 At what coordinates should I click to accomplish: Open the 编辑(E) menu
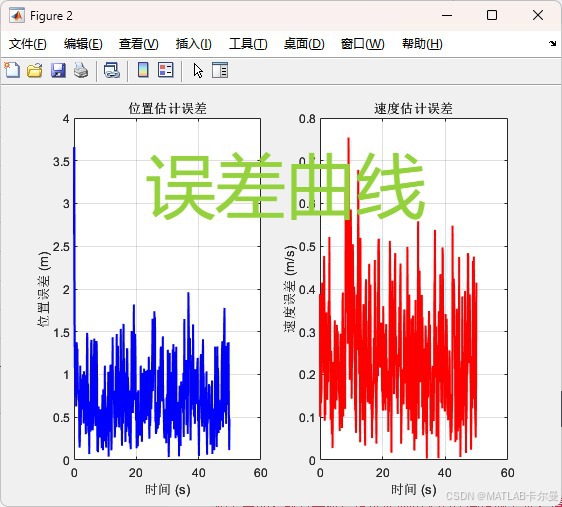(83, 44)
